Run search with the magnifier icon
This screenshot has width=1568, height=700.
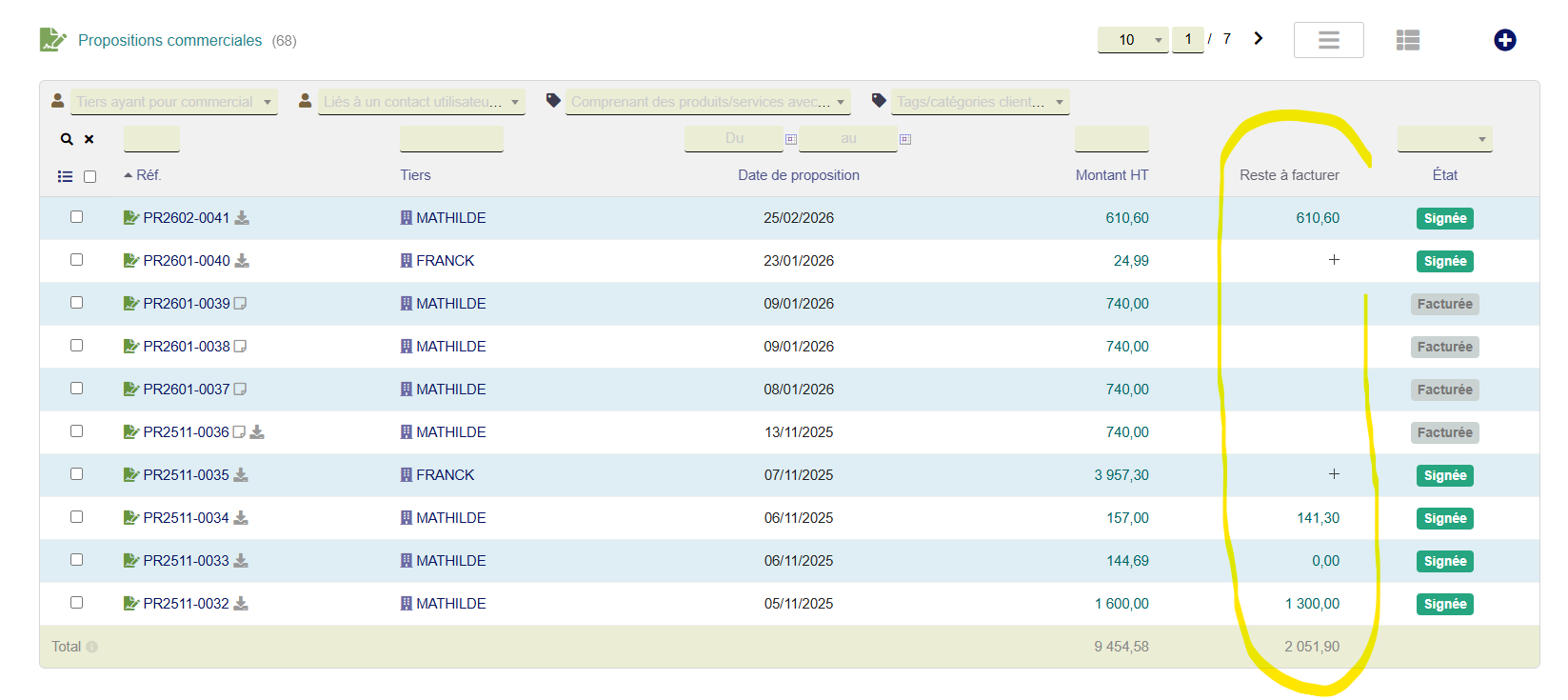coord(67,139)
